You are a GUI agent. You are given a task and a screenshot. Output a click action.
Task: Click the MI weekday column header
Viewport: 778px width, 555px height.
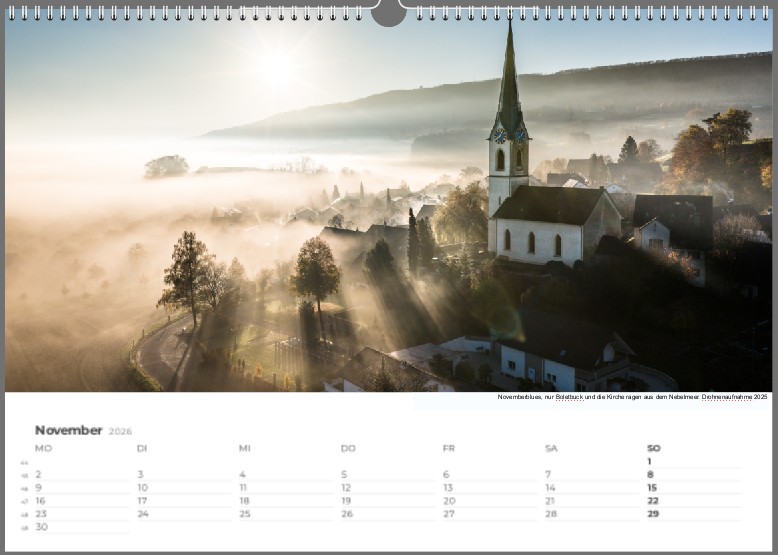pyautogui.click(x=244, y=448)
